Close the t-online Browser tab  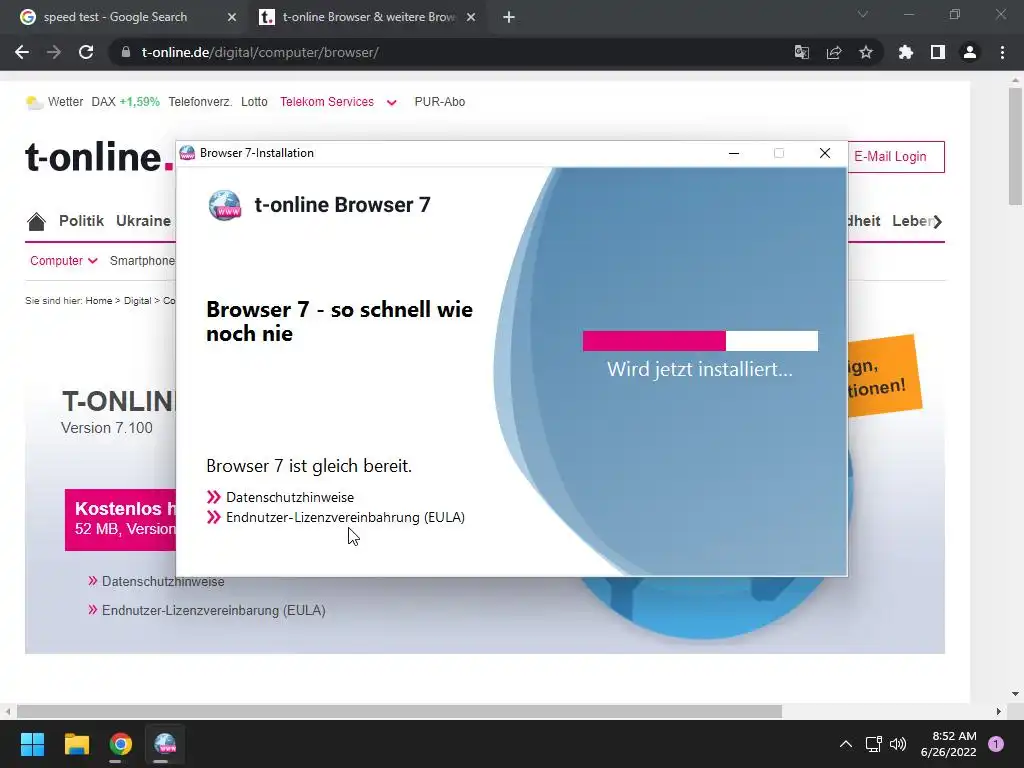click(471, 17)
